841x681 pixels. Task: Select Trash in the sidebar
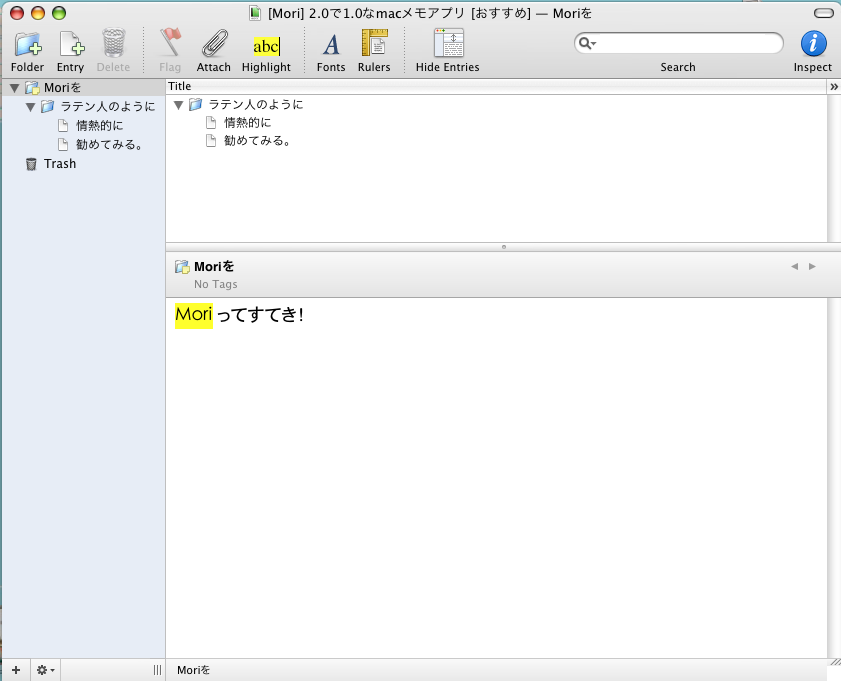[59, 164]
